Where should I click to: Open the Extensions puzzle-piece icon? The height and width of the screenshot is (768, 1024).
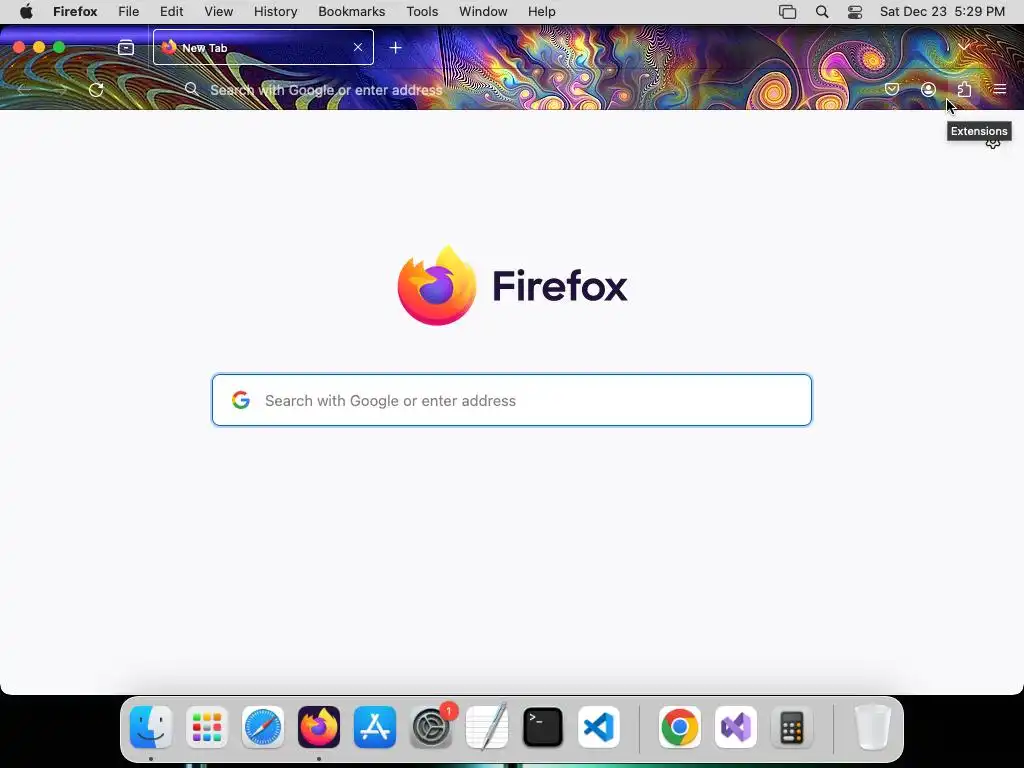click(964, 89)
